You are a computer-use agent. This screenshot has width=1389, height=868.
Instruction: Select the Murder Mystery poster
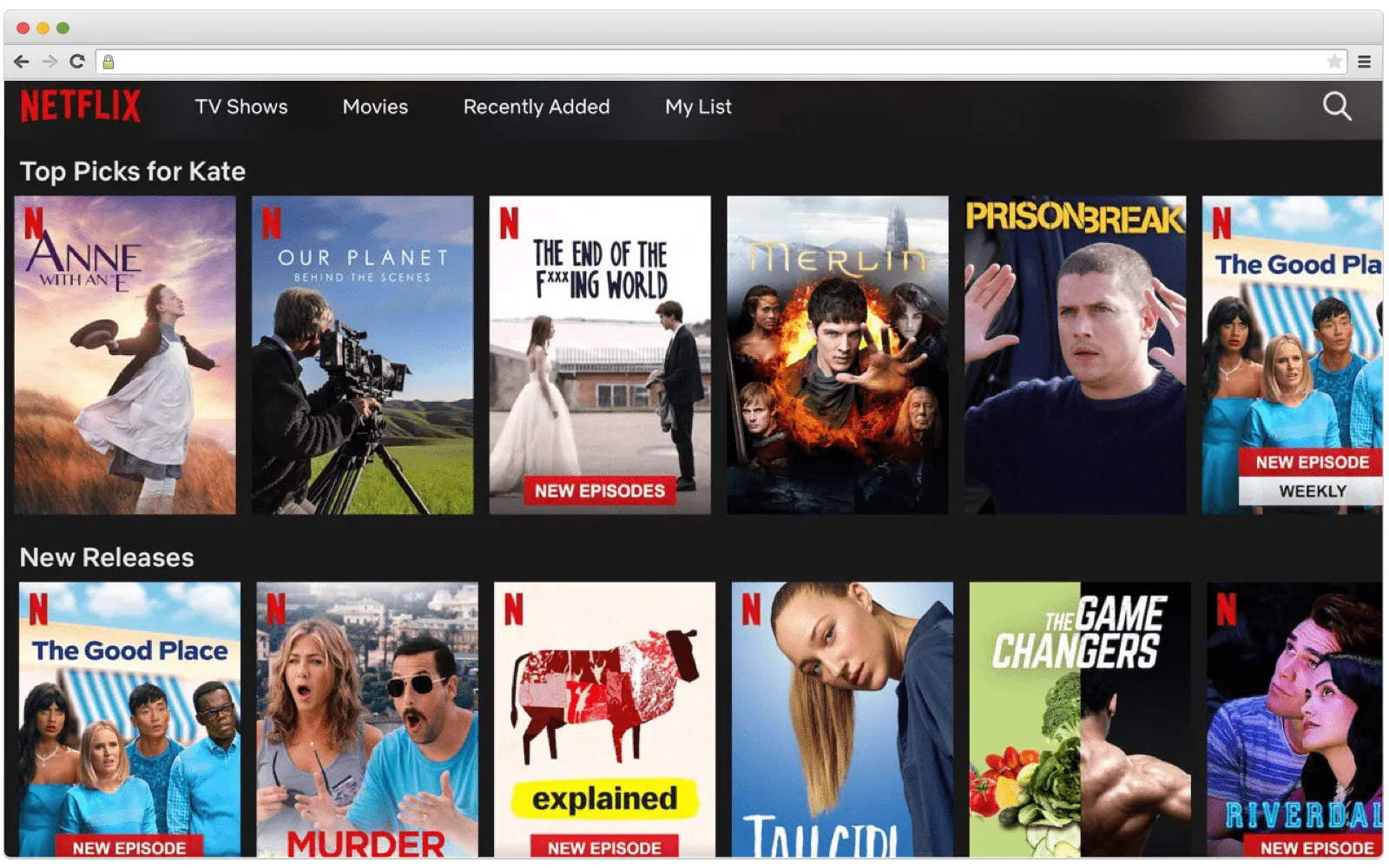(367, 720)
